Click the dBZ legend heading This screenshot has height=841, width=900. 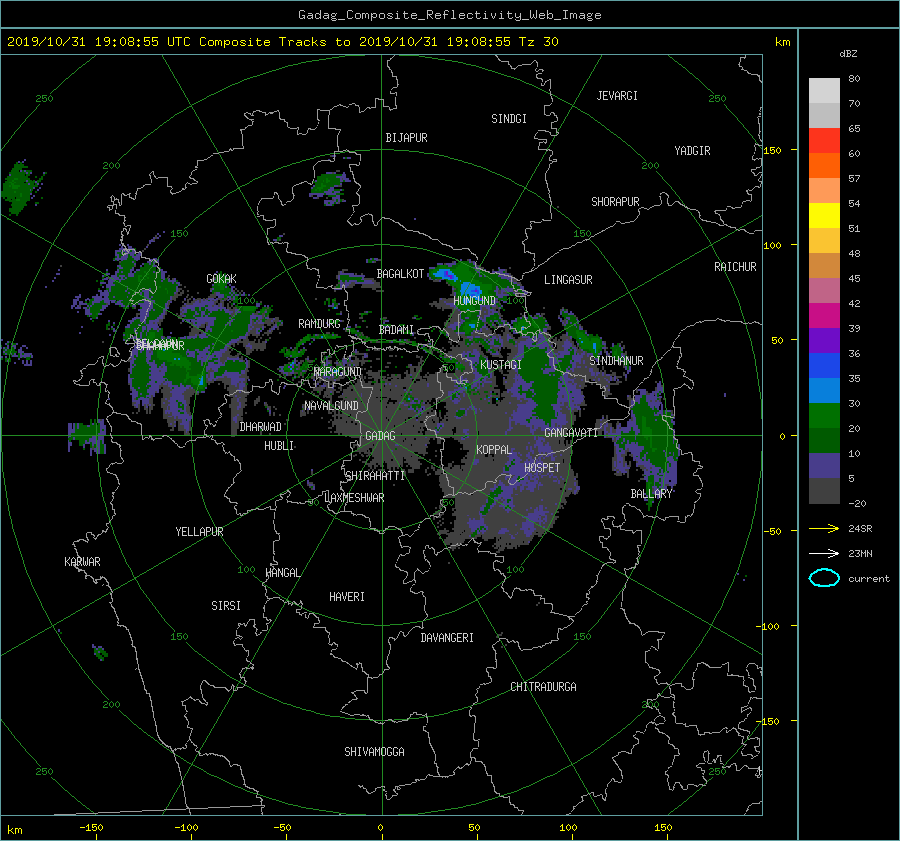pyautogui.click(x=848, y=53)
